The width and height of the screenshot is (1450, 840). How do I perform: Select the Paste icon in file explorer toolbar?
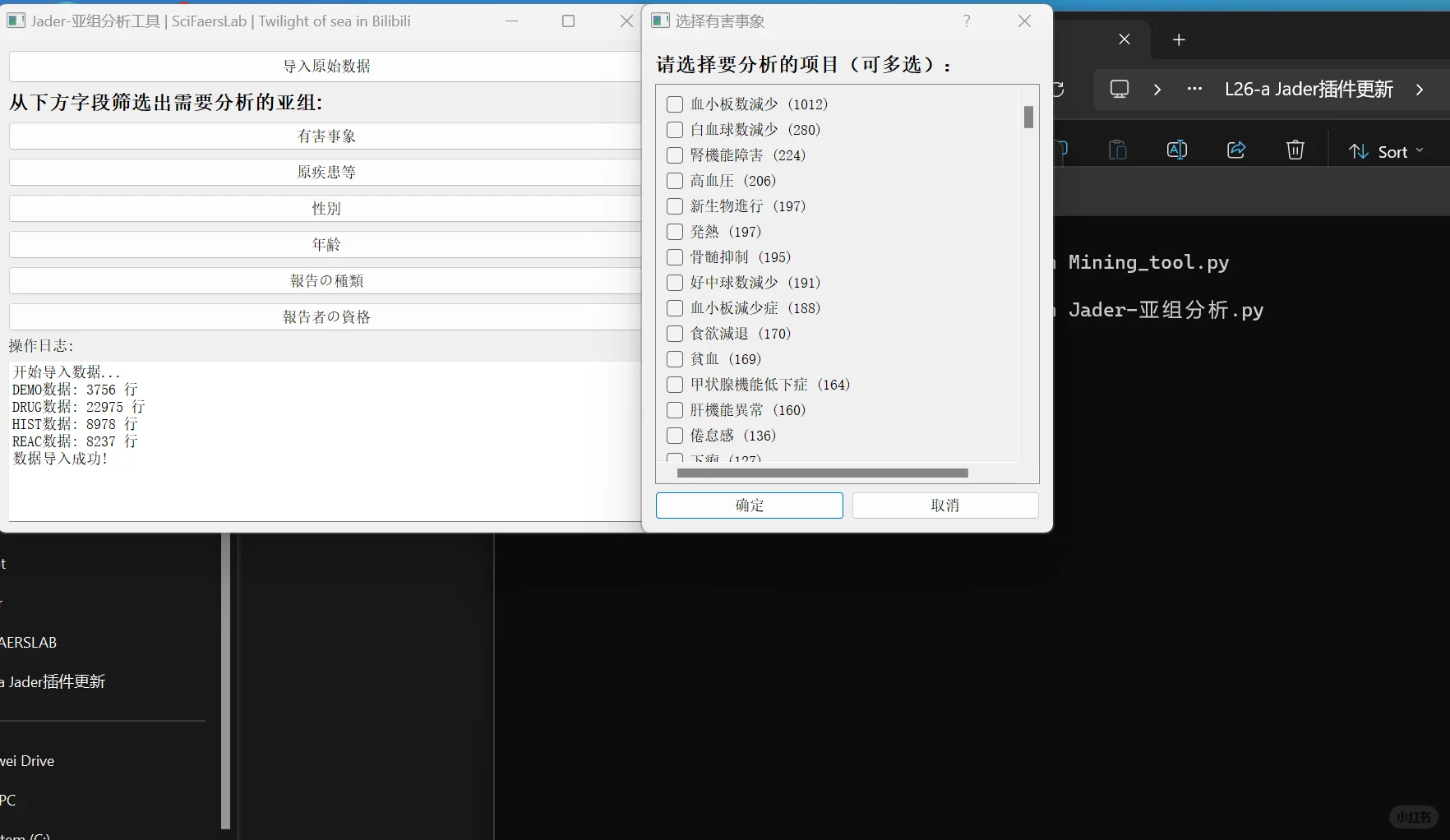click(1117, 149)
